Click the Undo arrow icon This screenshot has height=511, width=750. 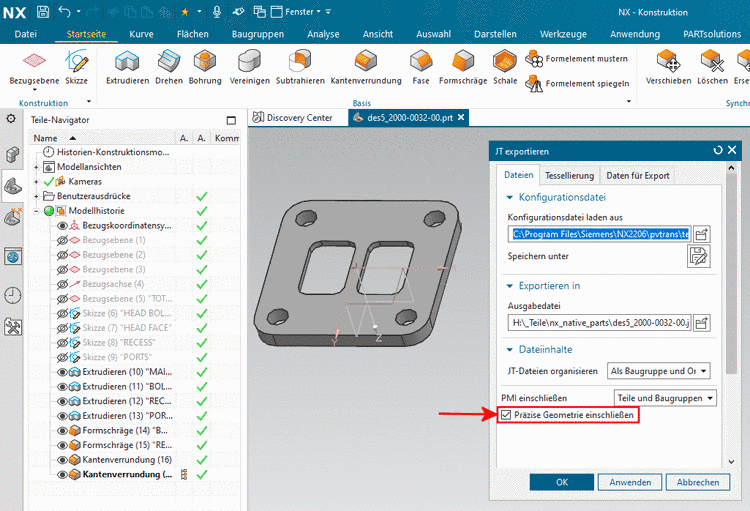[x=65, y=11]
